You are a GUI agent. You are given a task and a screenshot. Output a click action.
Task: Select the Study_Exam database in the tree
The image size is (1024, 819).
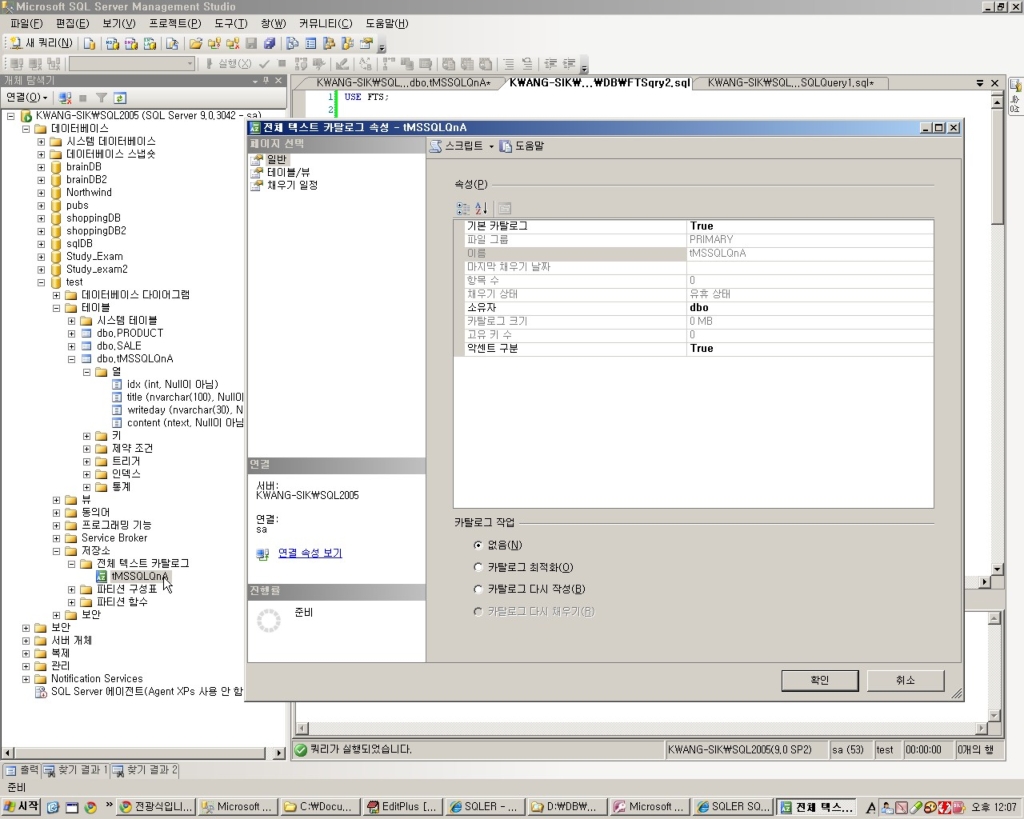click(x=94, y=257)
